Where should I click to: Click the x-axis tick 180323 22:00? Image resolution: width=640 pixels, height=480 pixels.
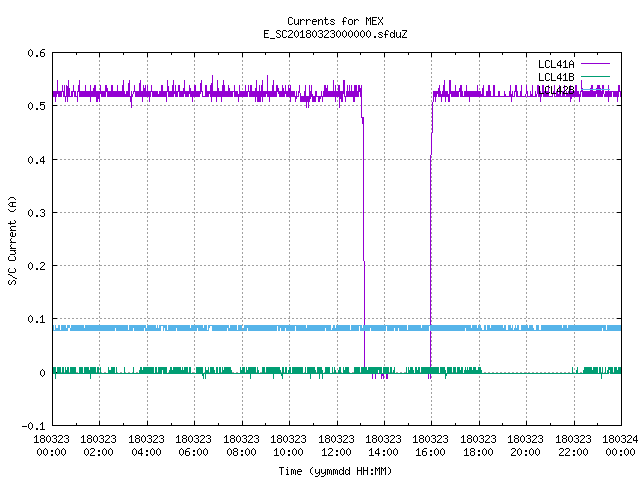click(573, 446)
